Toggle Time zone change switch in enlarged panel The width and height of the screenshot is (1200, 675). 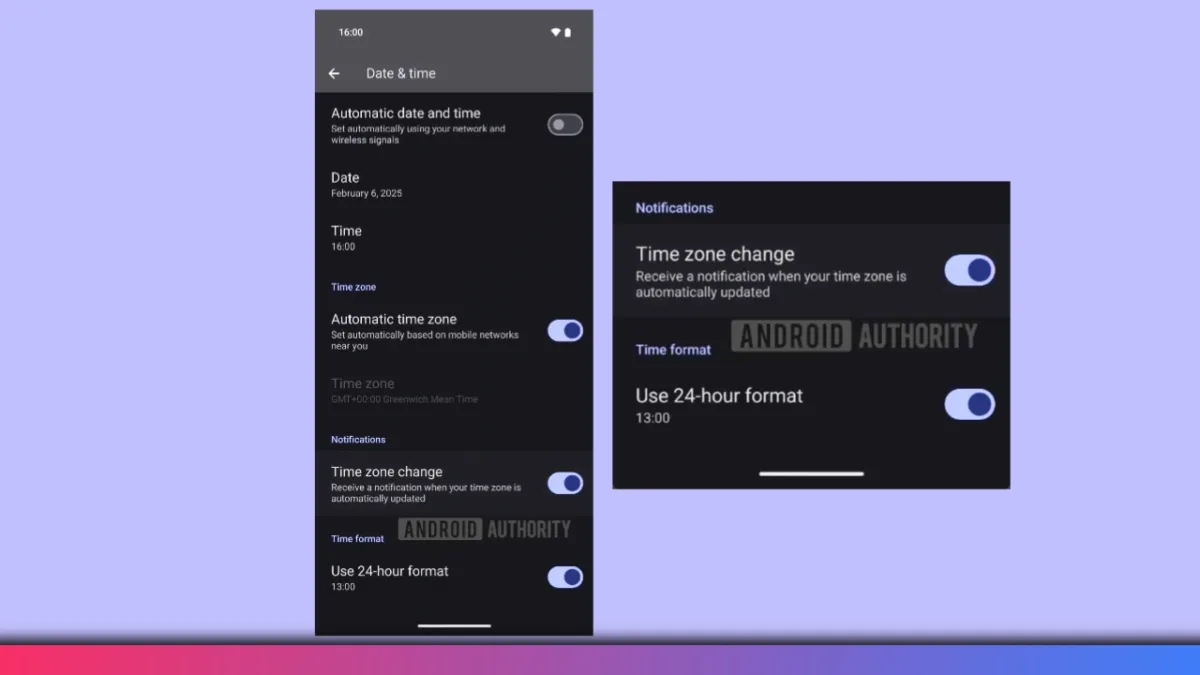969,270
